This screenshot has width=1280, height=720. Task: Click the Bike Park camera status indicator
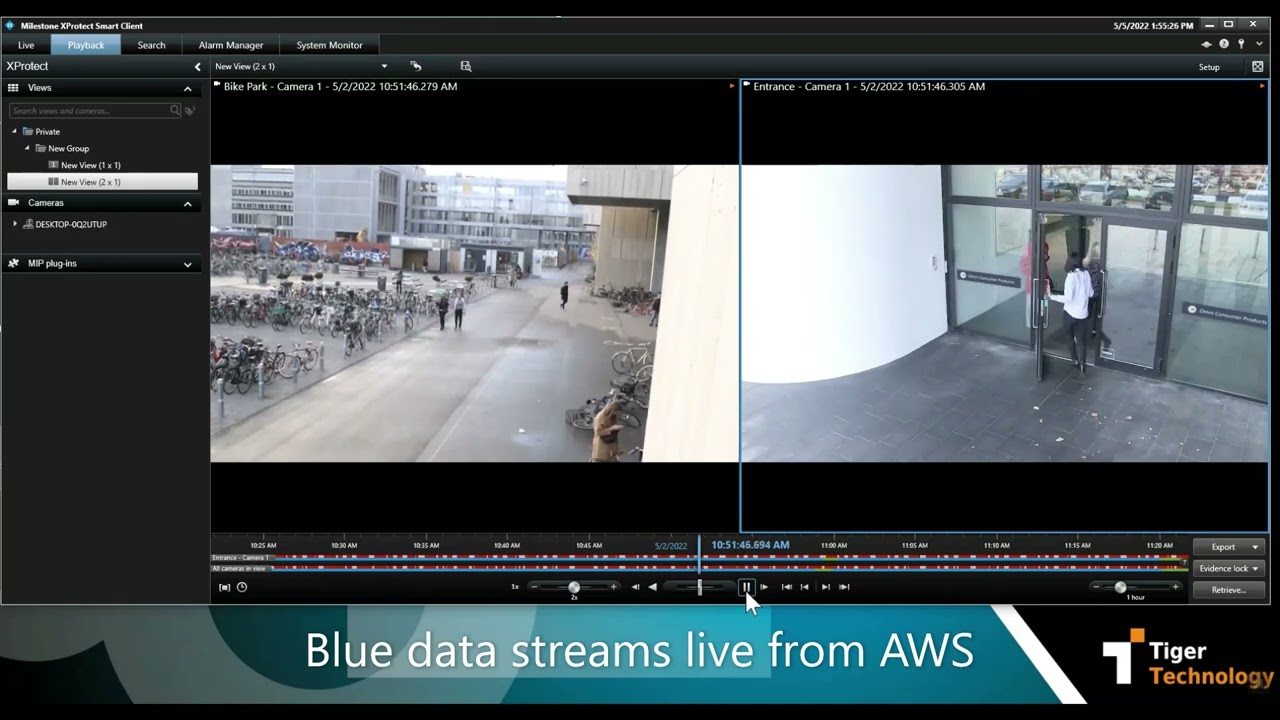(x=732, y=86)
